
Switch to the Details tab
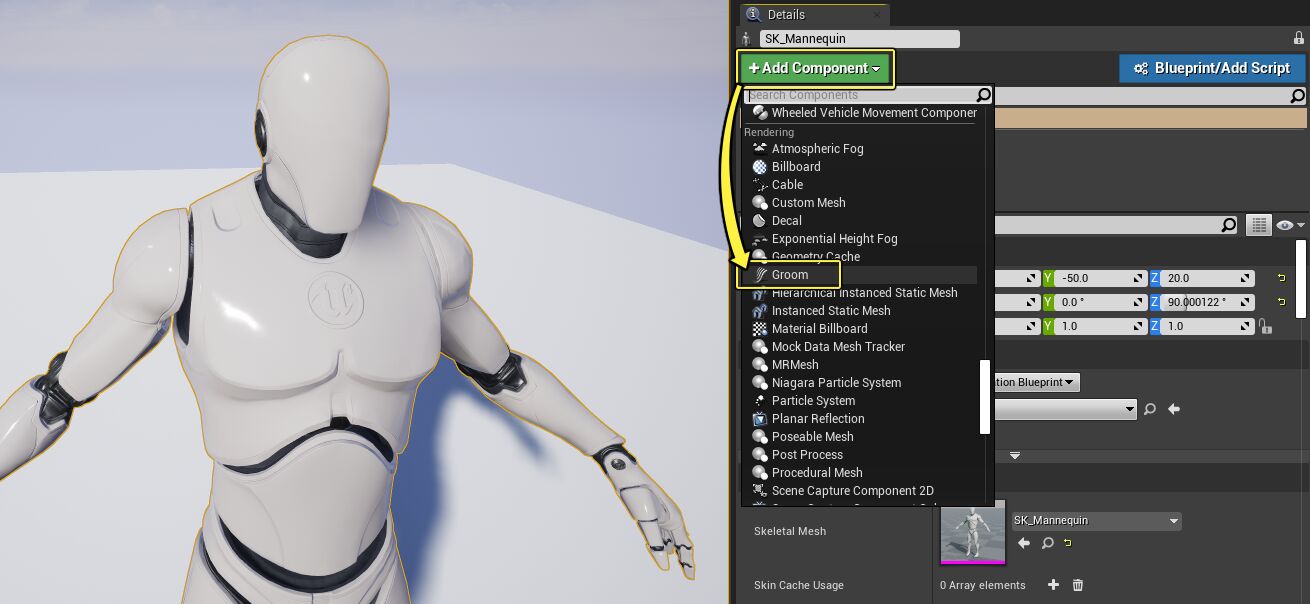click(785, 15)
